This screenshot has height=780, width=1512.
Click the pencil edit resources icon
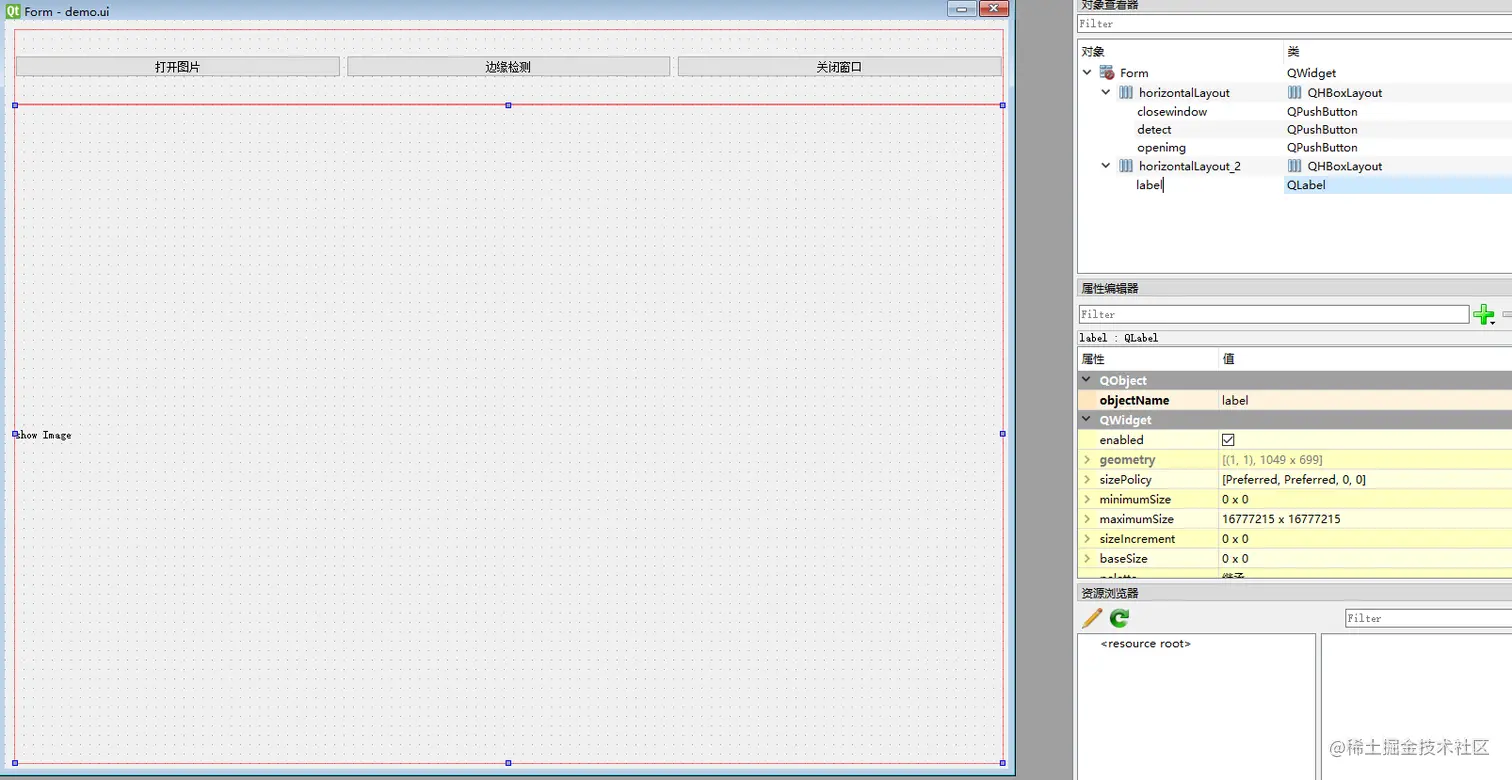pyautogui.click(x=1092, y=618)
